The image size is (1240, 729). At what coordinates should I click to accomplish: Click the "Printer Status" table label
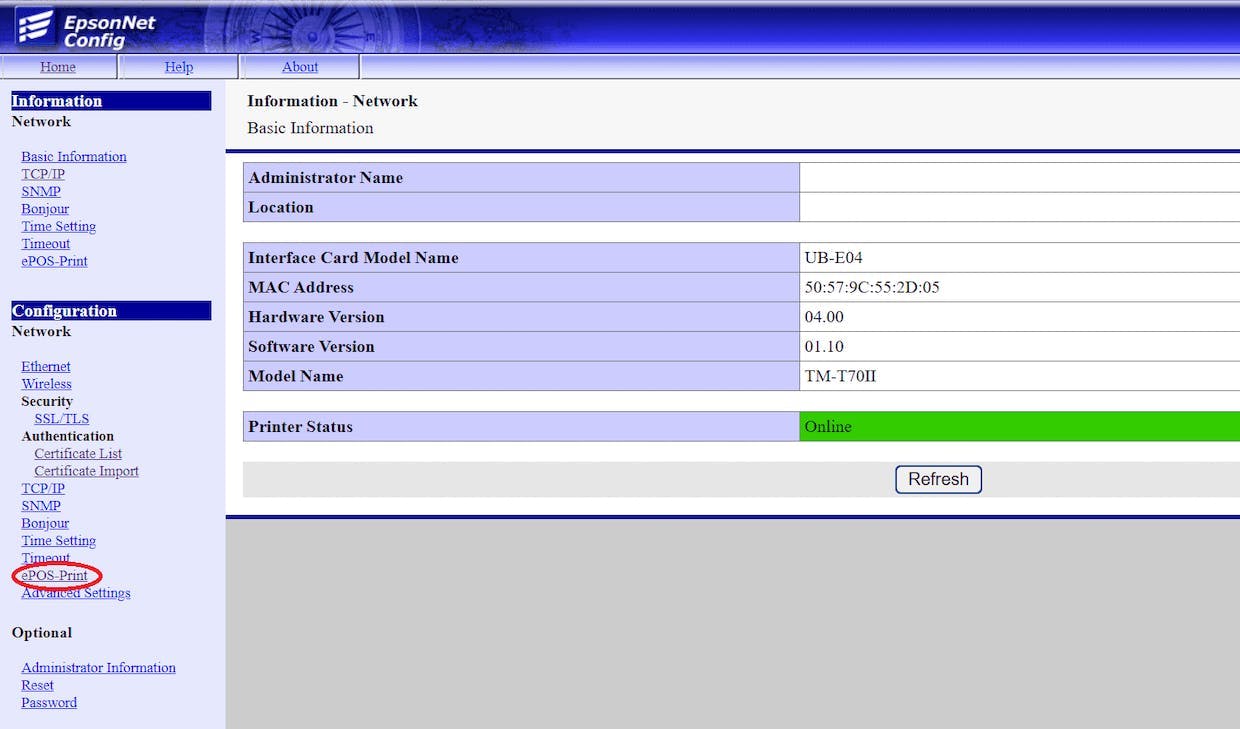tap(301, 427)
